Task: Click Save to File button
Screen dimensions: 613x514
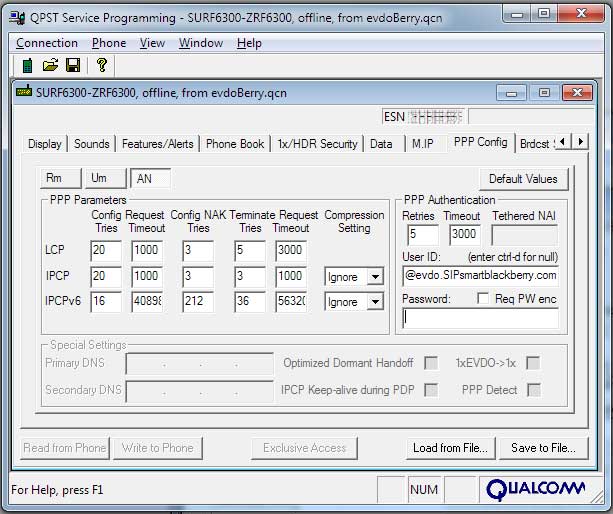Action: point(543,448)
